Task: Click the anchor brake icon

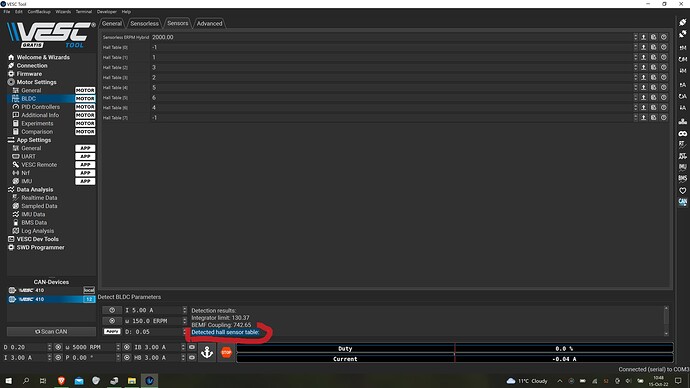Action: (x=207, y=352)
